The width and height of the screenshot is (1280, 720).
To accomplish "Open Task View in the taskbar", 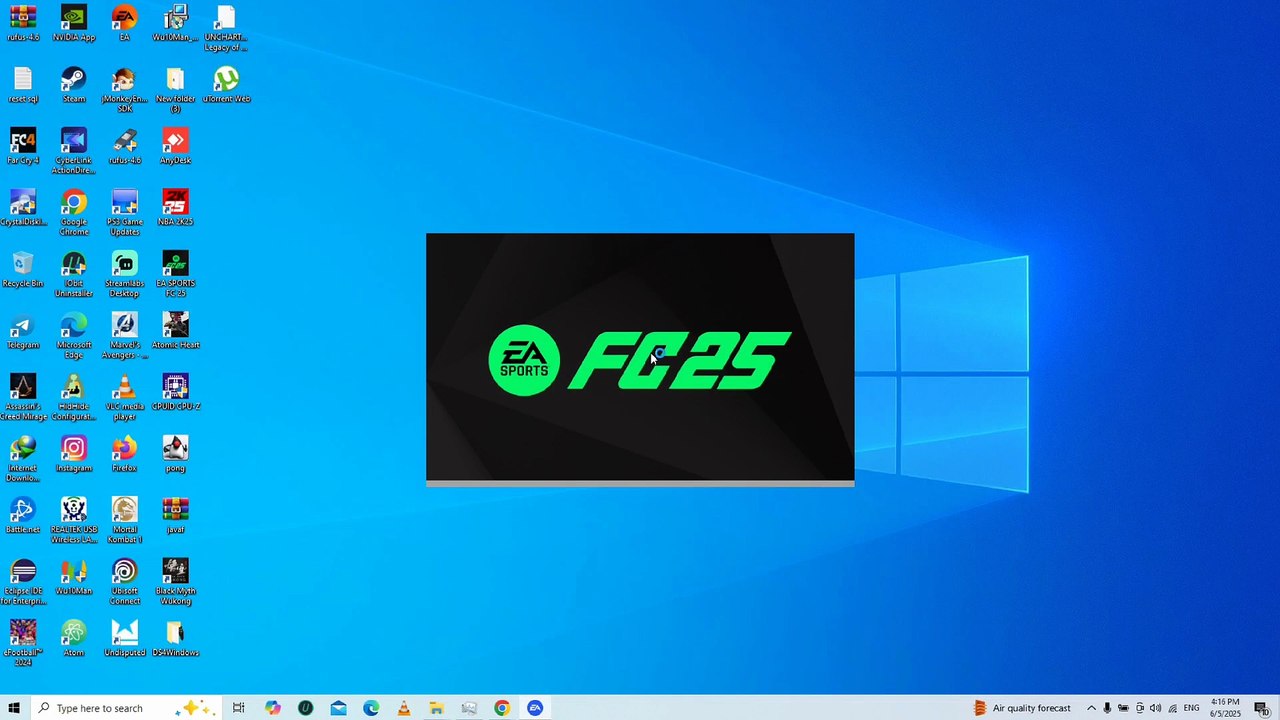I will (238, 708).
